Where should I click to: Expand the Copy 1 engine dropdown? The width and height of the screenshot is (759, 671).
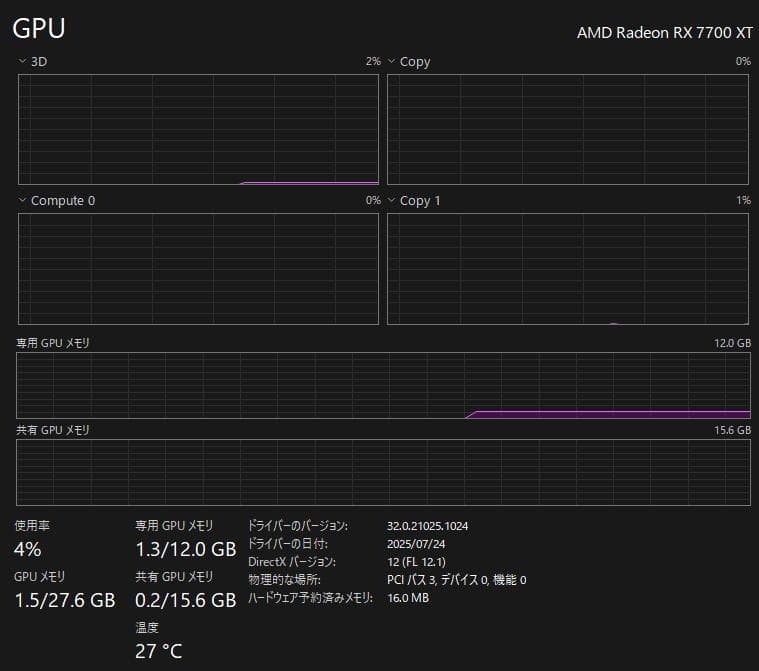tap(392, 201)
